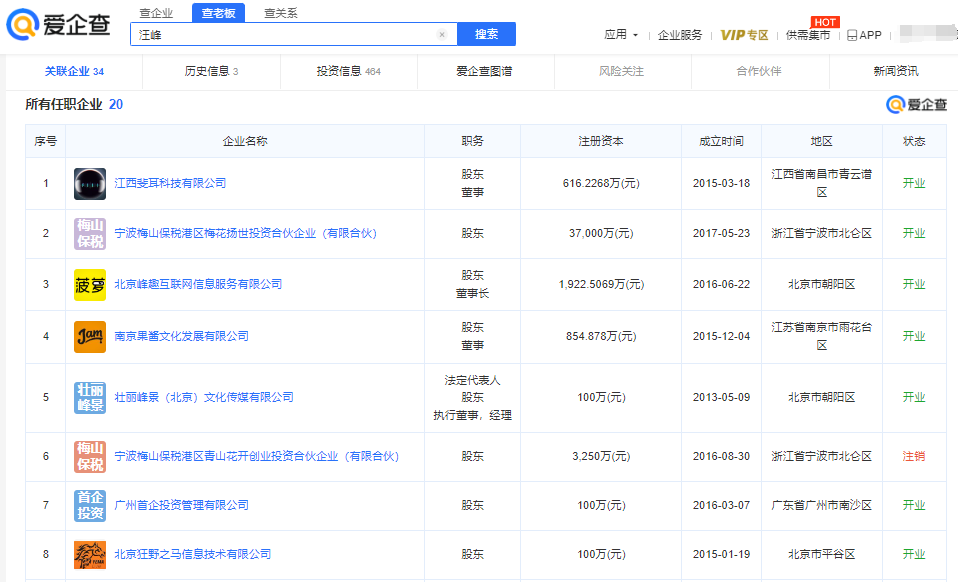
Task: Clear the search box with the X icon
Action: coord(442,35)
